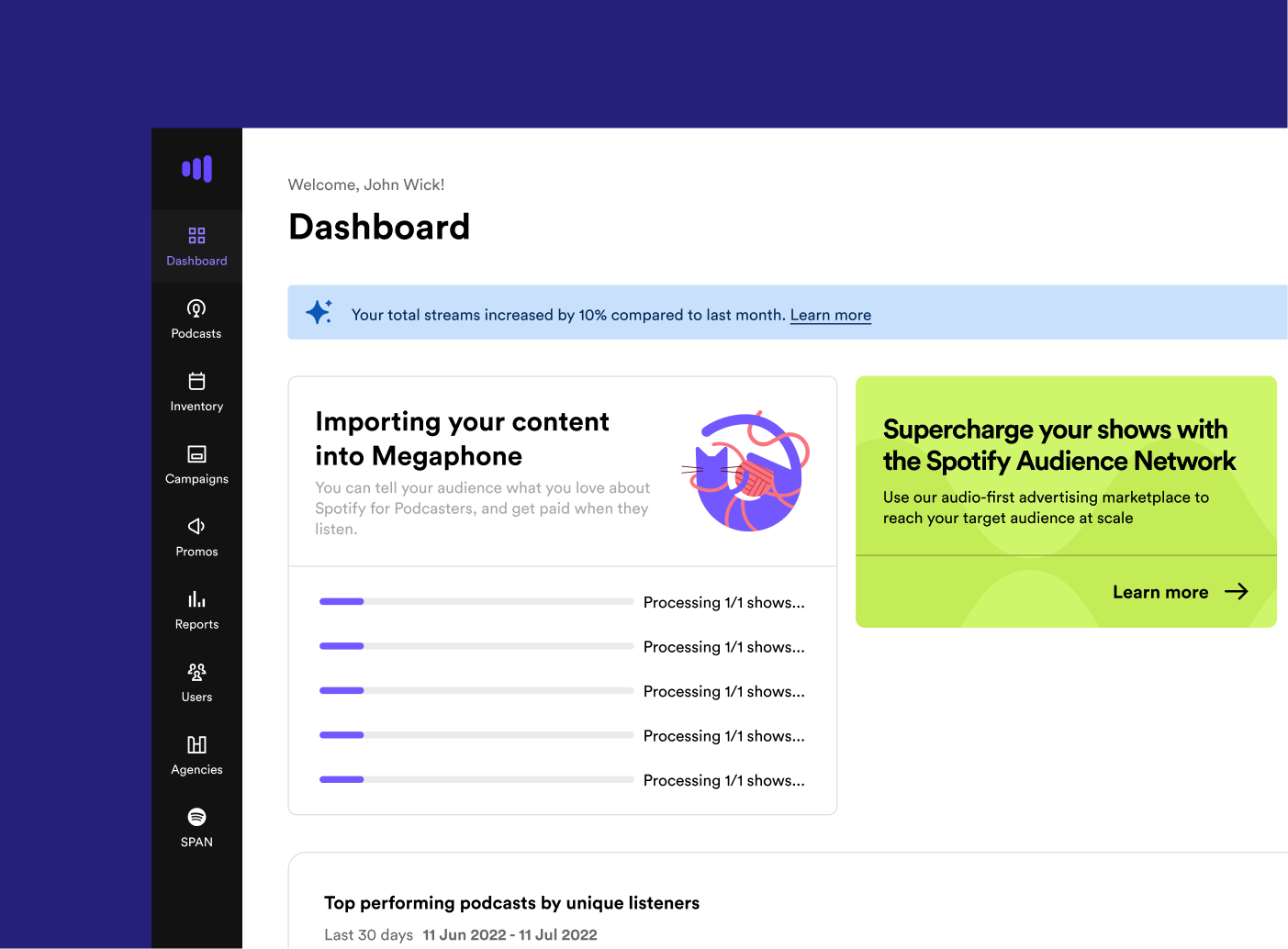Select the Inventory calendar icon
This screenshot has height=949, width=1288.
[196, 381]
